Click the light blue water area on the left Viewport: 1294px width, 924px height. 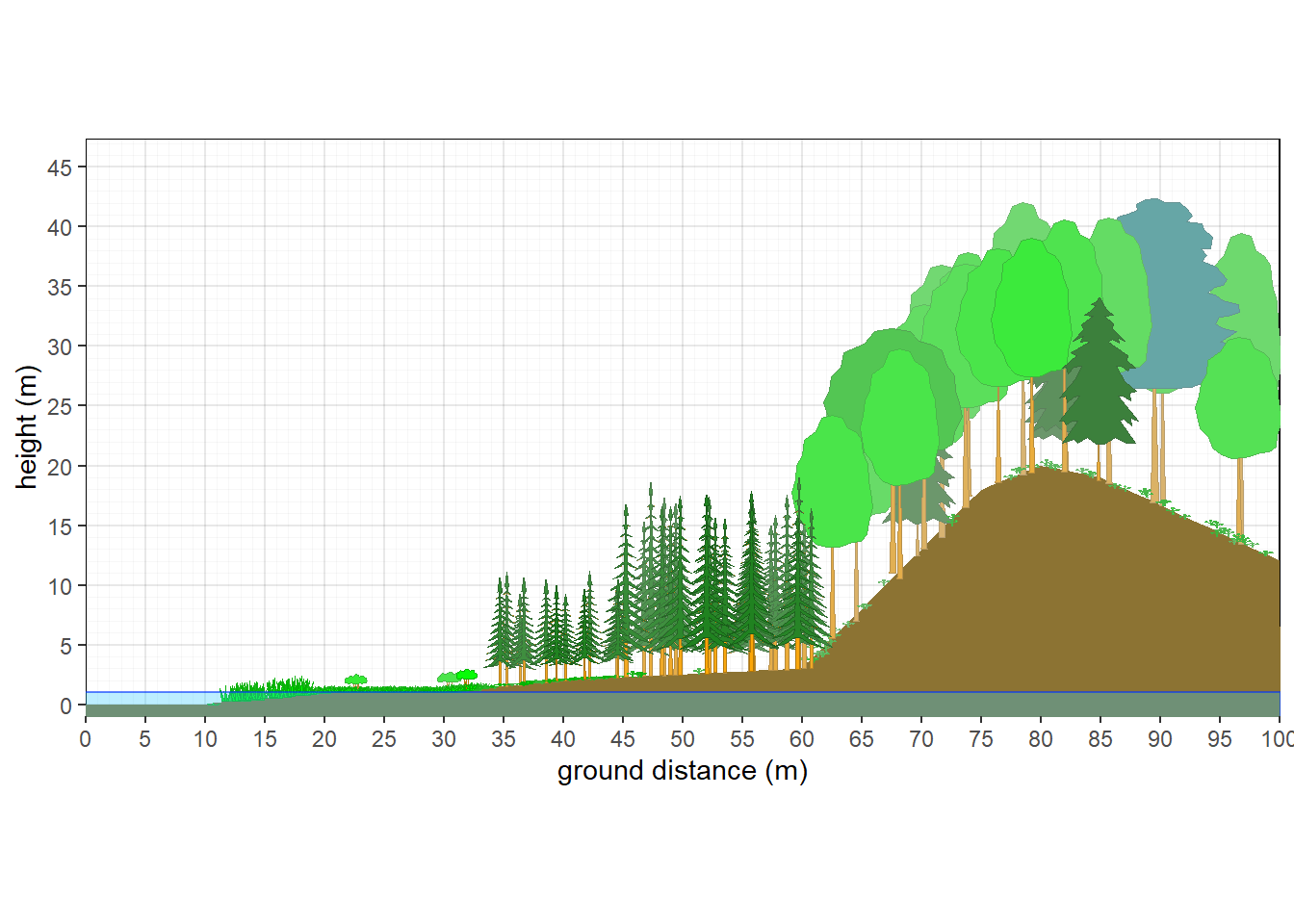(x=144, y=697)
